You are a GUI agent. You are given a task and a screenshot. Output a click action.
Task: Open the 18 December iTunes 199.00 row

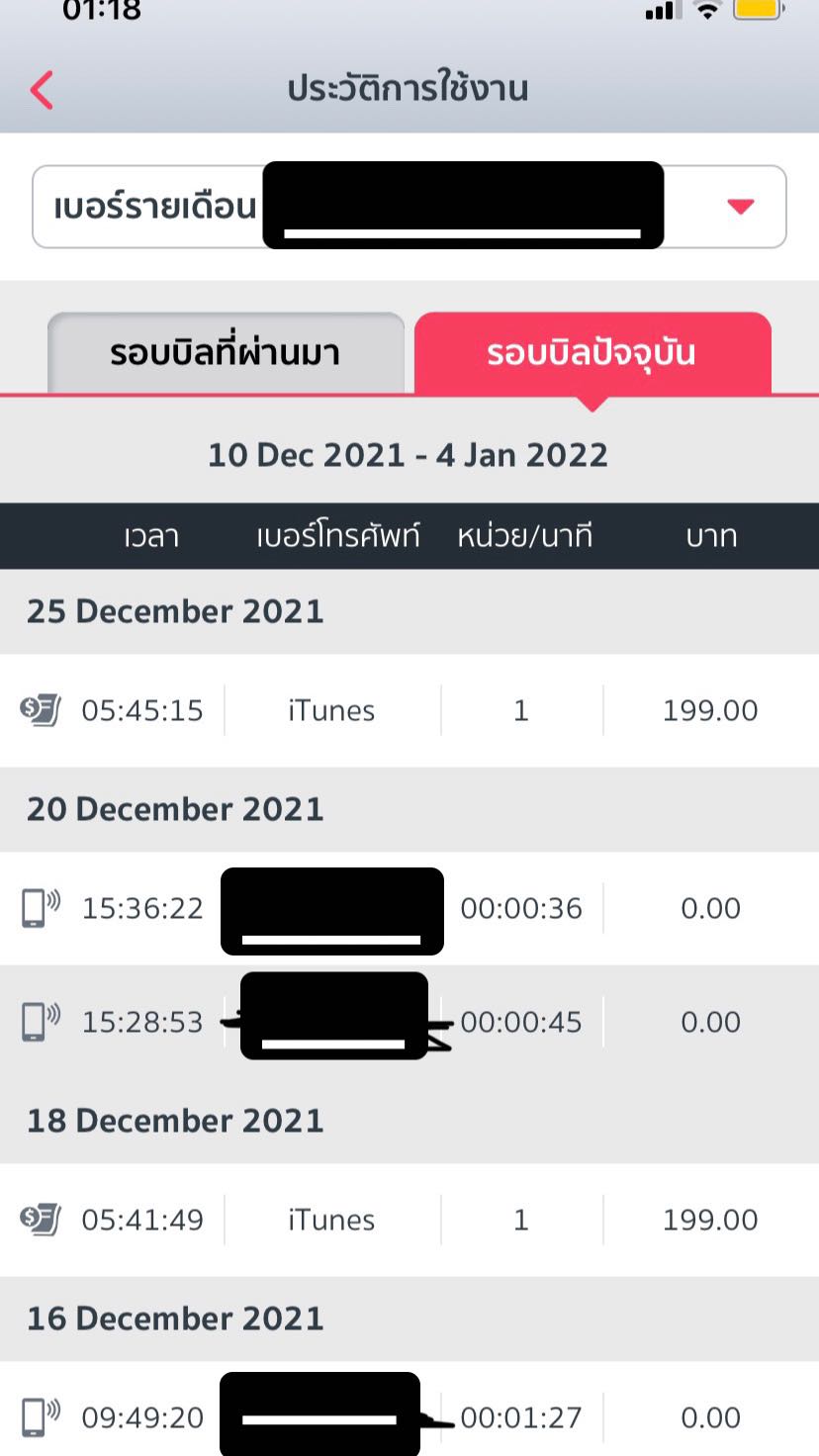click(x=409, y=1220)
